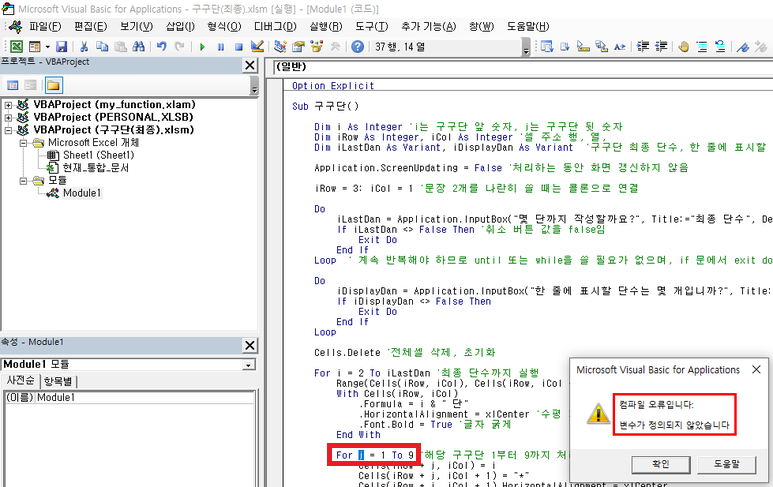Open the Module1 모듈 object dropdown

click(x=249, y=365)
